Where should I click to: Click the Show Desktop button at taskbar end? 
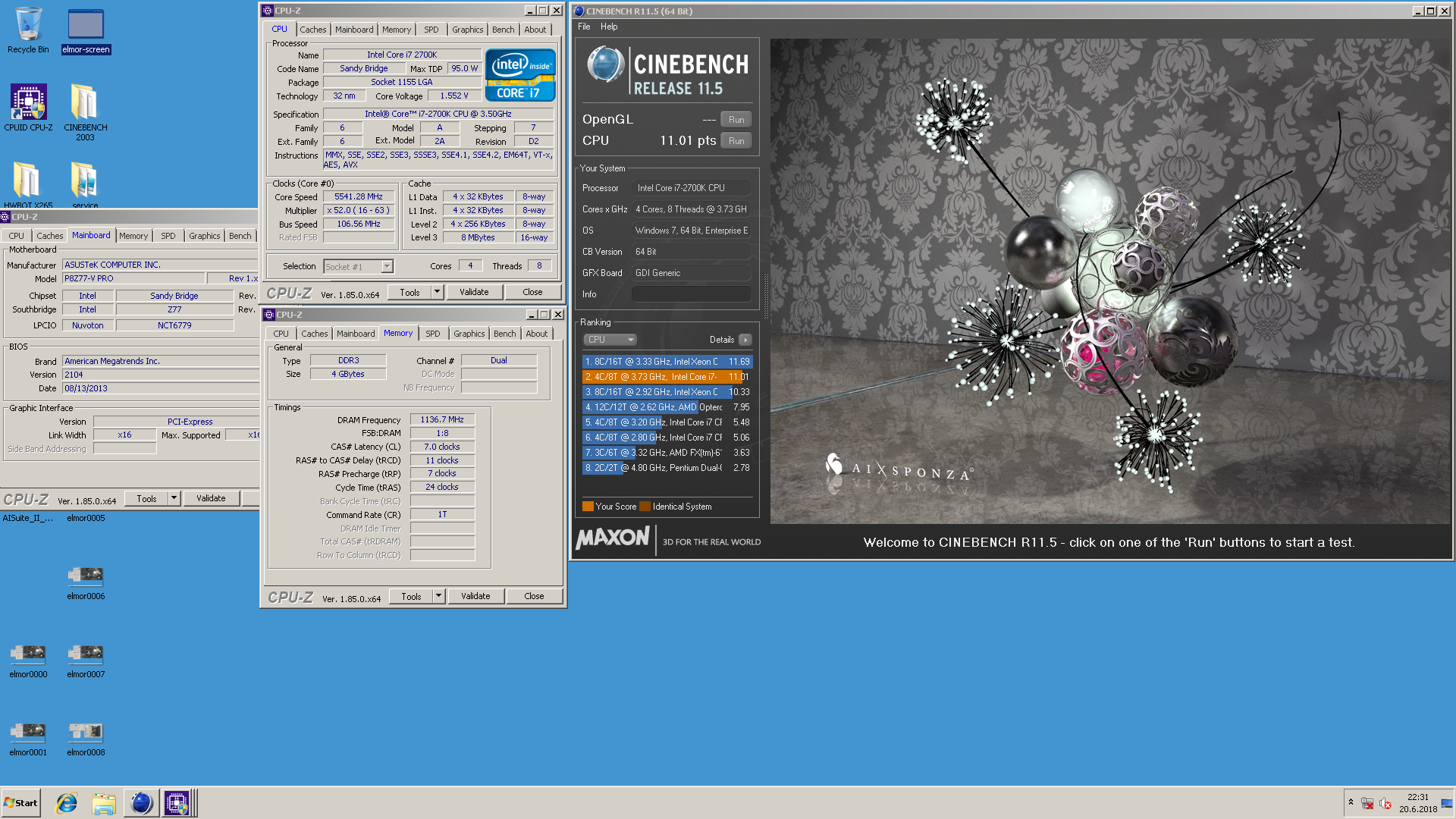(1448, 803)
